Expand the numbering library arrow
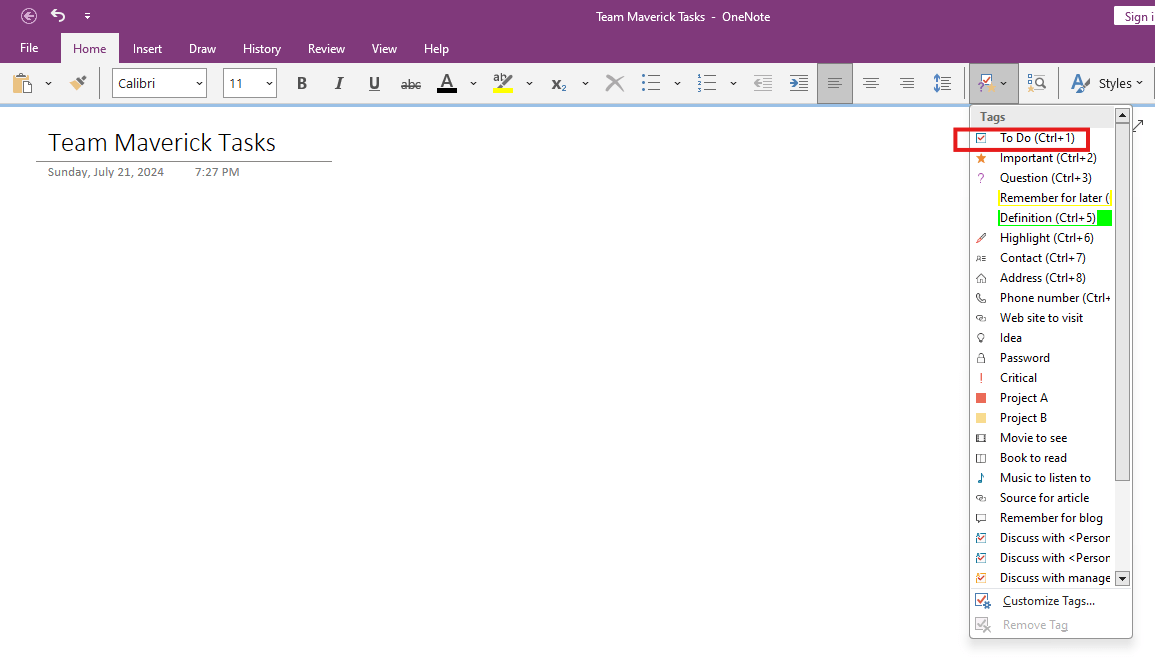The height and width of the screenshot is (665, 1155). [733, 83]
